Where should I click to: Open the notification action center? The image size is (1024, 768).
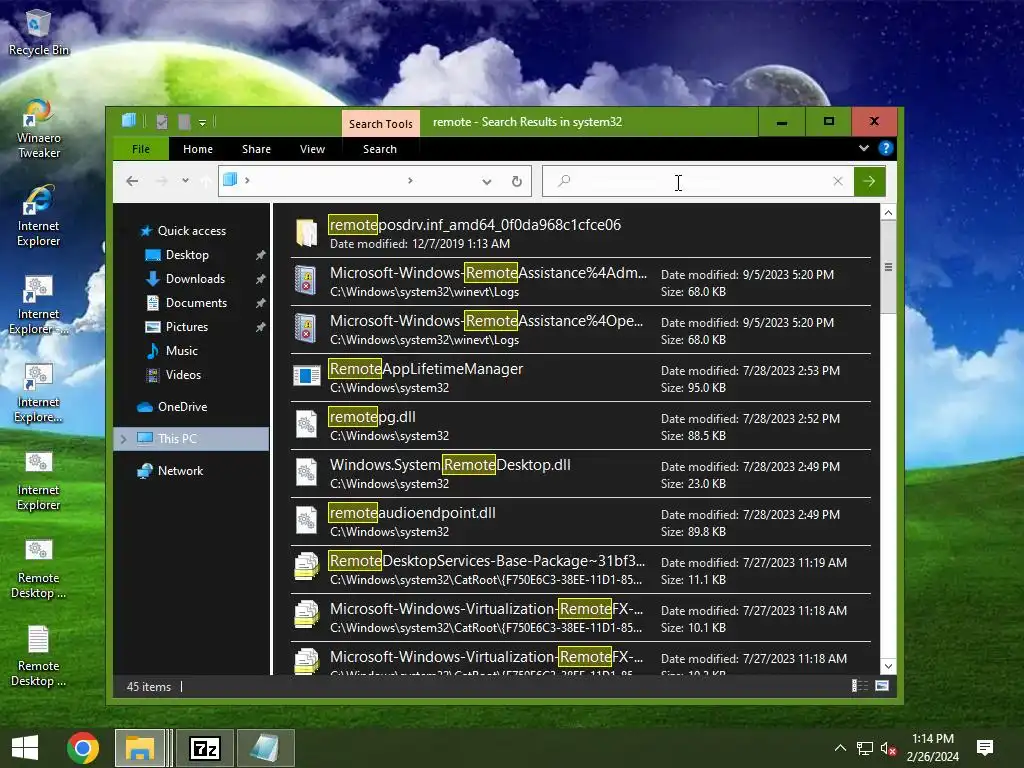(984, 747)
